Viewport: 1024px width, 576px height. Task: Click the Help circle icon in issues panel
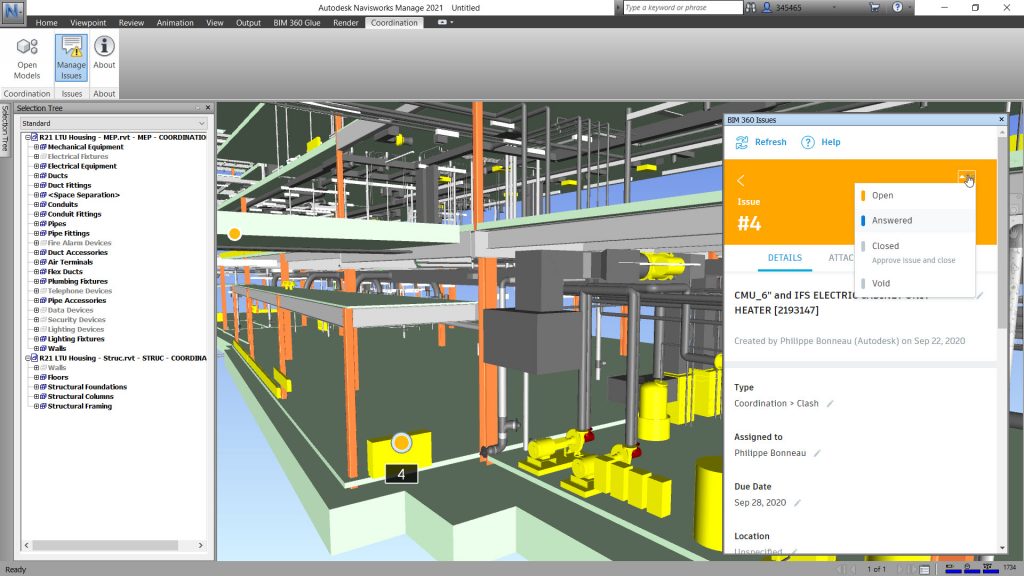tap(808, 142)
